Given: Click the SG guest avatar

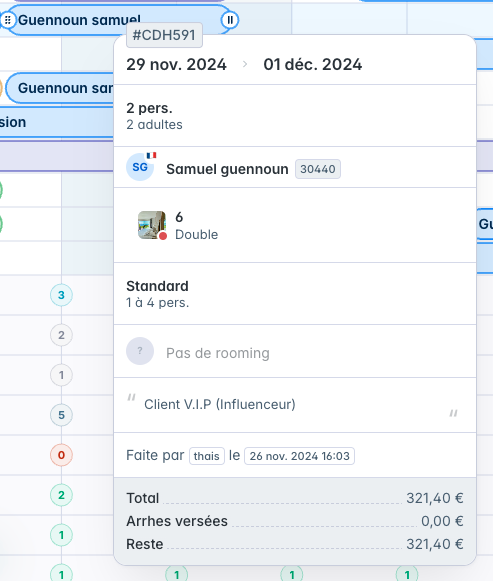Looking at the screenshot, I should coord(140,167).
